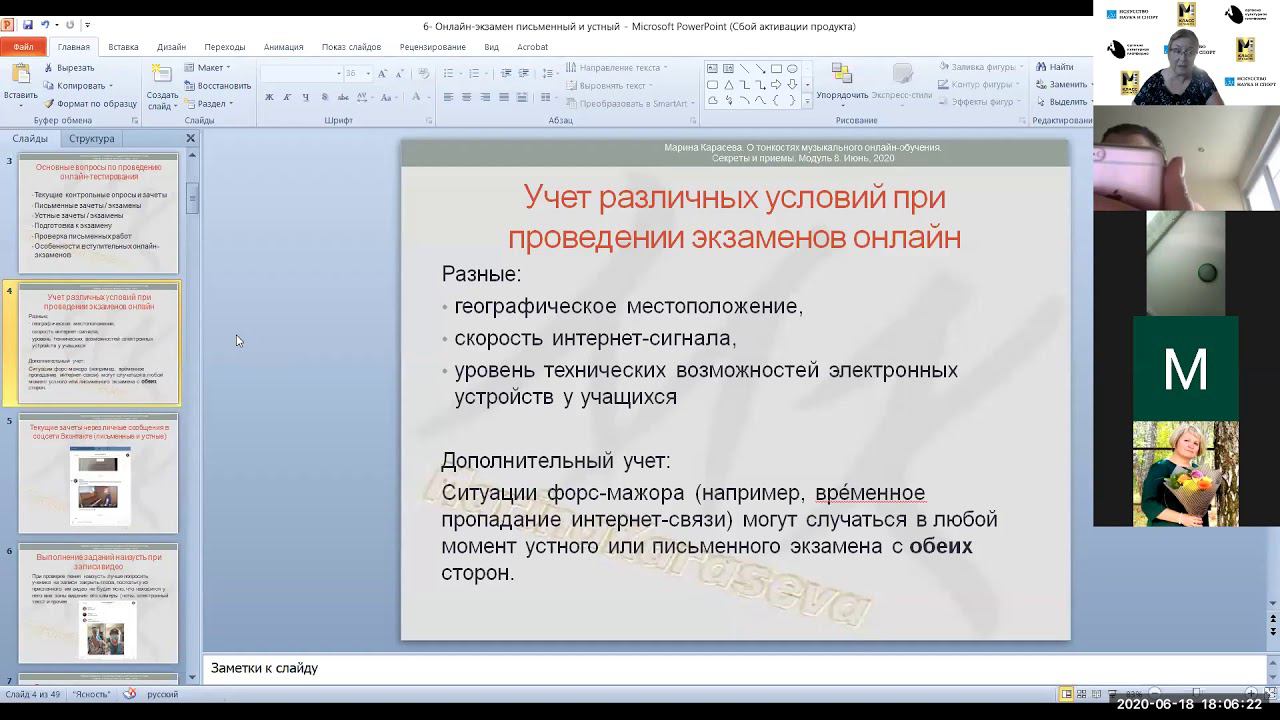Image resolution: width=1280 pixels, height=720 pixels.
Task: Switch to normal view in status bar
Action: click(1066, 694)
